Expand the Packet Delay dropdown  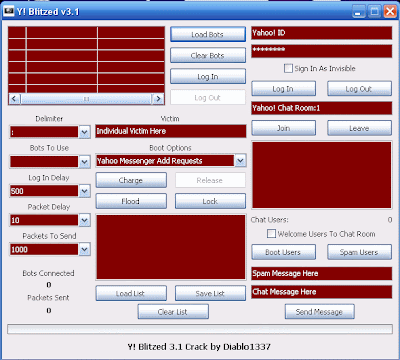click(84, 220)
